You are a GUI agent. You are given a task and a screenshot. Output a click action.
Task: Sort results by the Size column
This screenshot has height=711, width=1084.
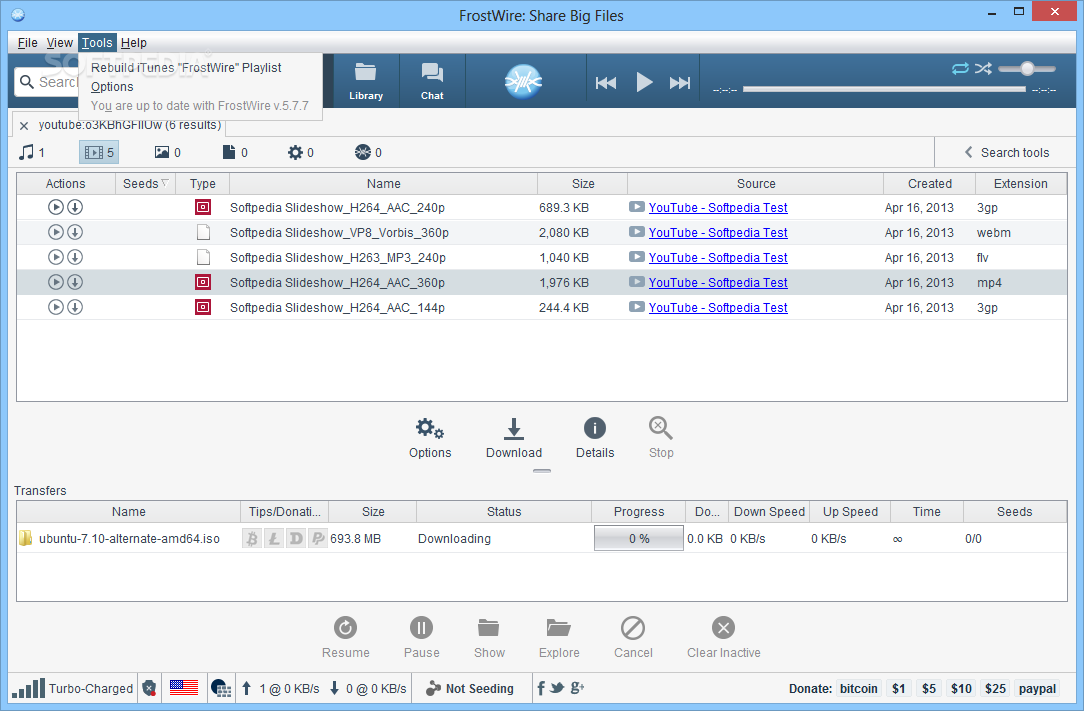pyautogui.click(x=582, y=183)
